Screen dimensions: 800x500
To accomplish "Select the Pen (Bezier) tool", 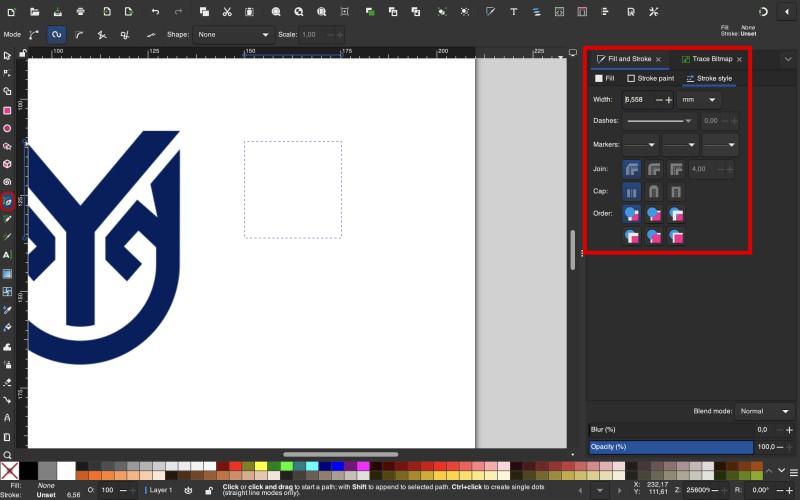I will coord(7,202).
